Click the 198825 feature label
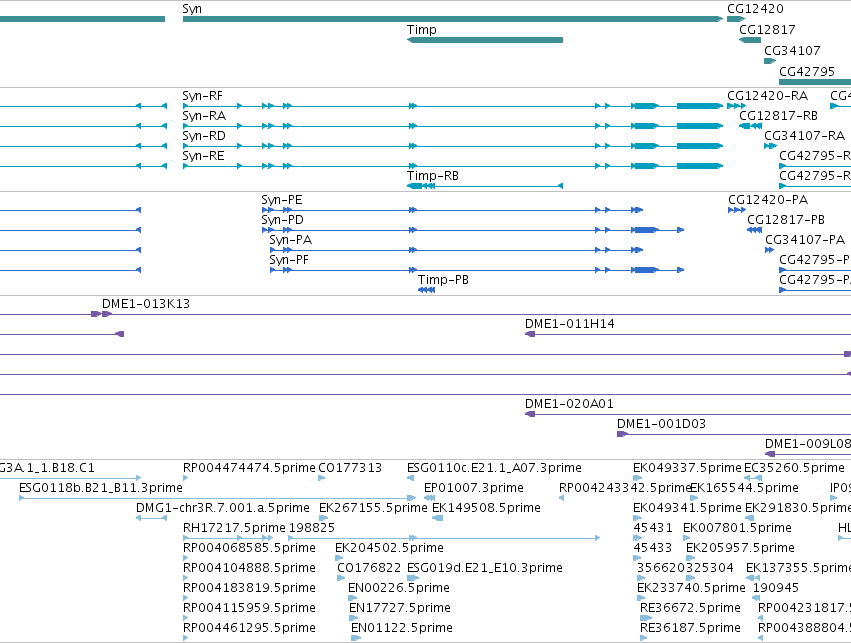This screenshot has height=643, width=851. click(x=312, y=528)
